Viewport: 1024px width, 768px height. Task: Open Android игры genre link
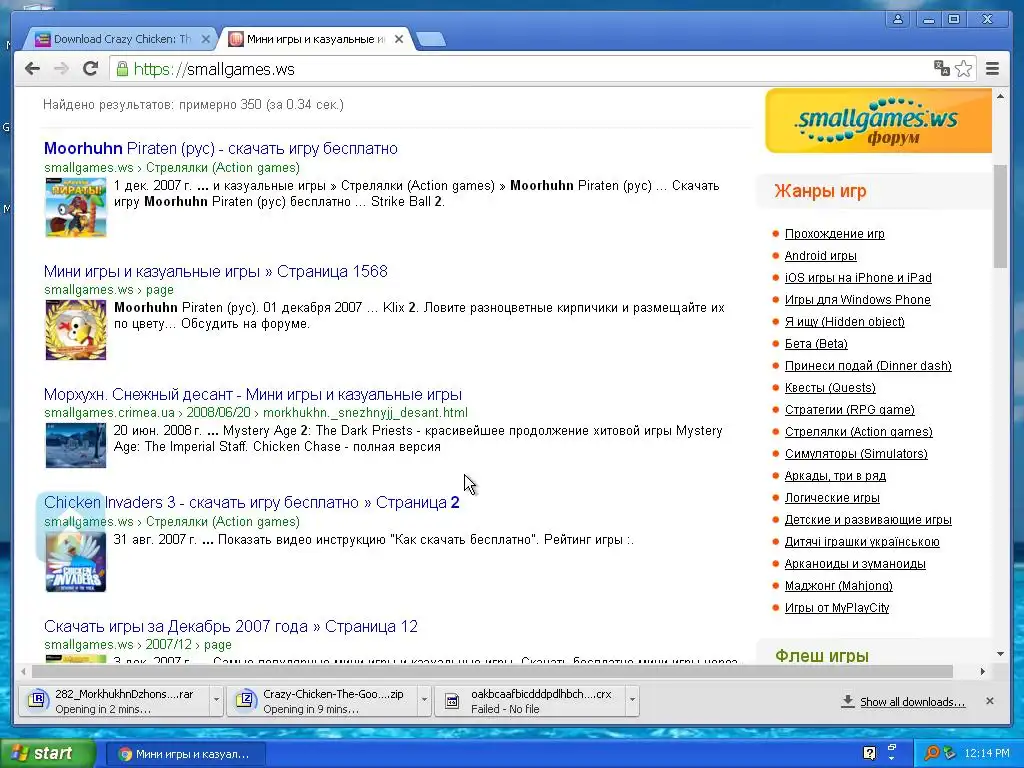(820, 256)
